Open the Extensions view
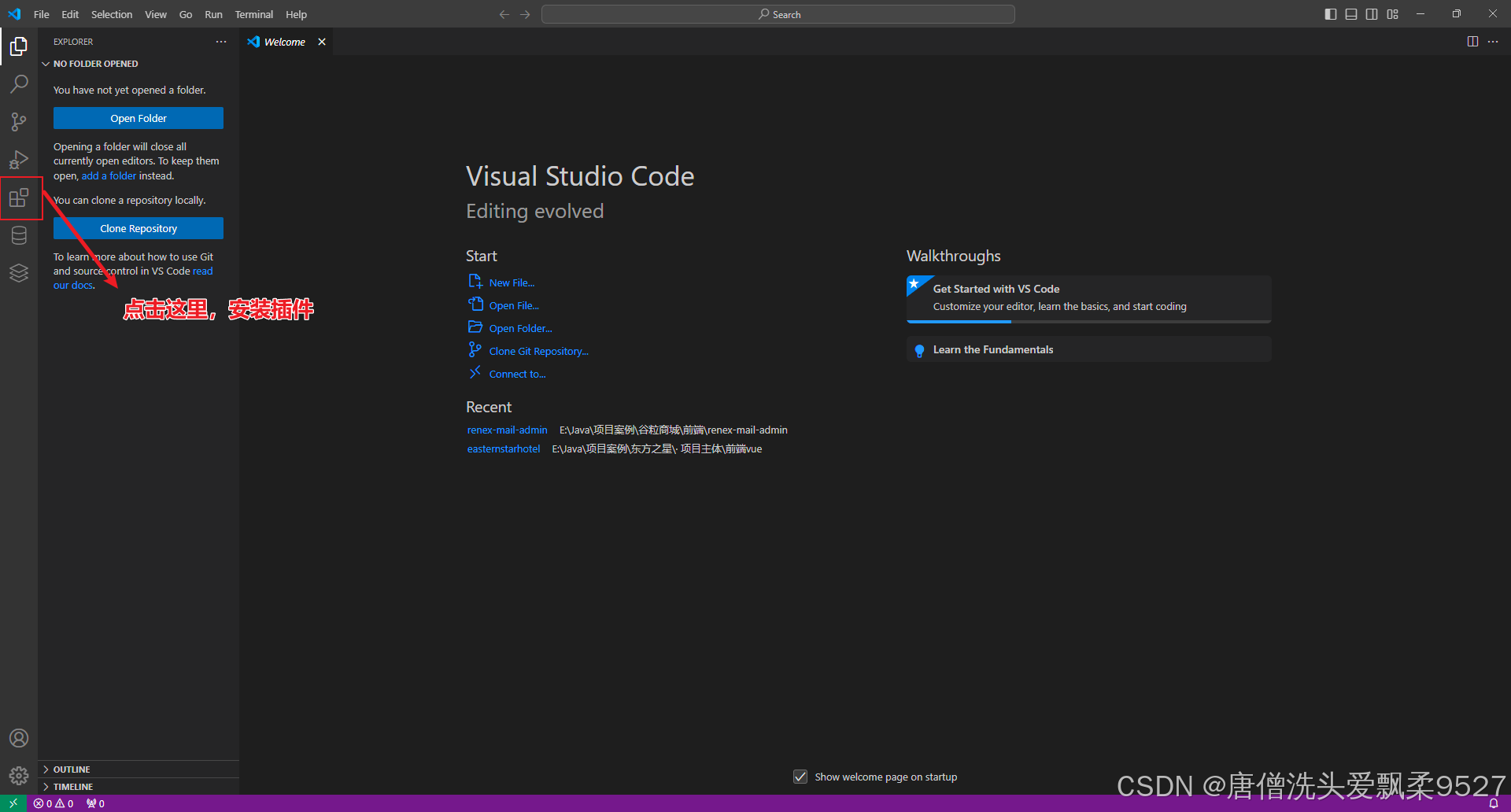Viewport: 1511px width, 812px height. point(19,197)
